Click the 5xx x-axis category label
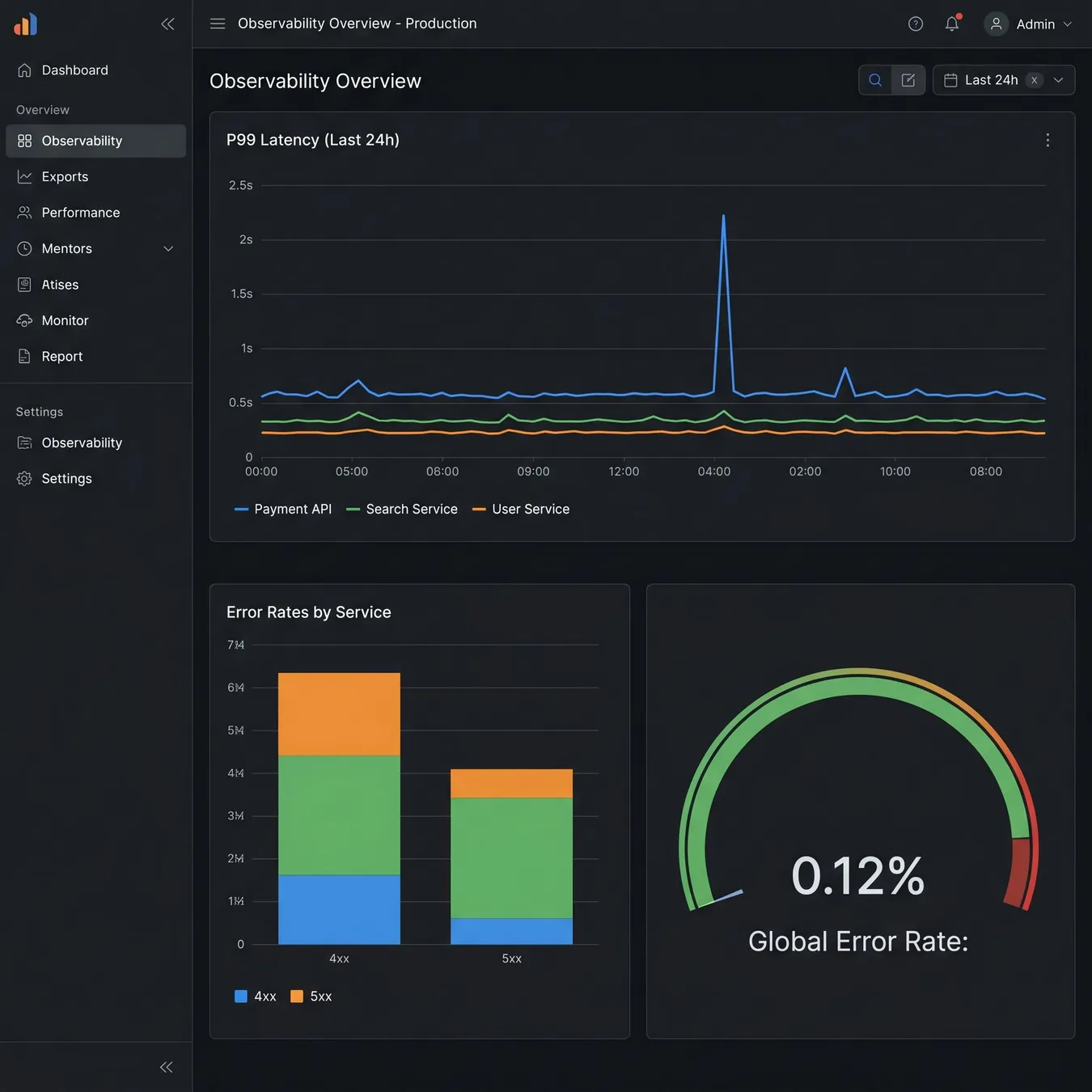The height and width of the screenshot is (1092, 1092). pos(512,959)
